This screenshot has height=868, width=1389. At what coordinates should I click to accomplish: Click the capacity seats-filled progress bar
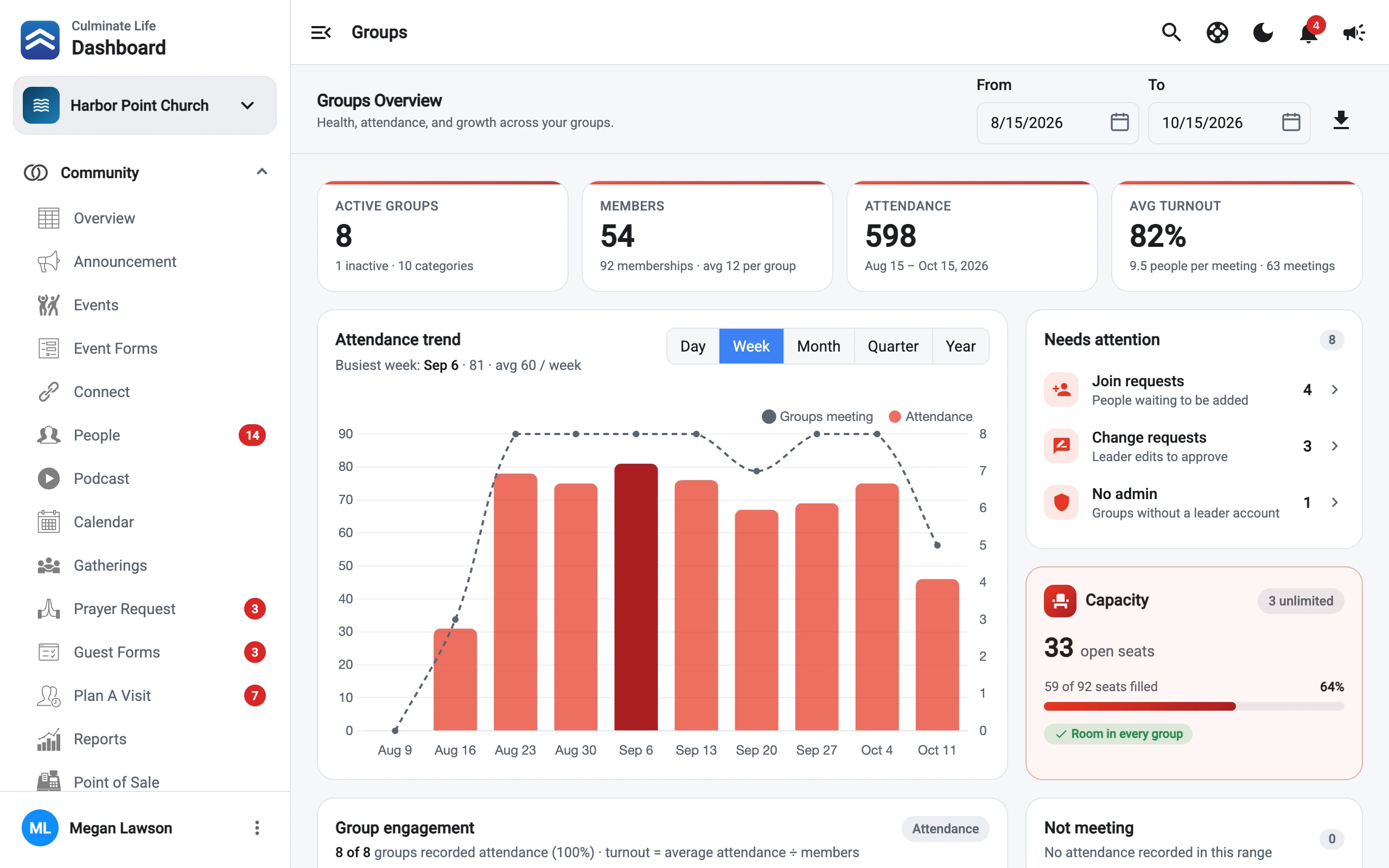pyautogui.click(x=1193, y=706)
